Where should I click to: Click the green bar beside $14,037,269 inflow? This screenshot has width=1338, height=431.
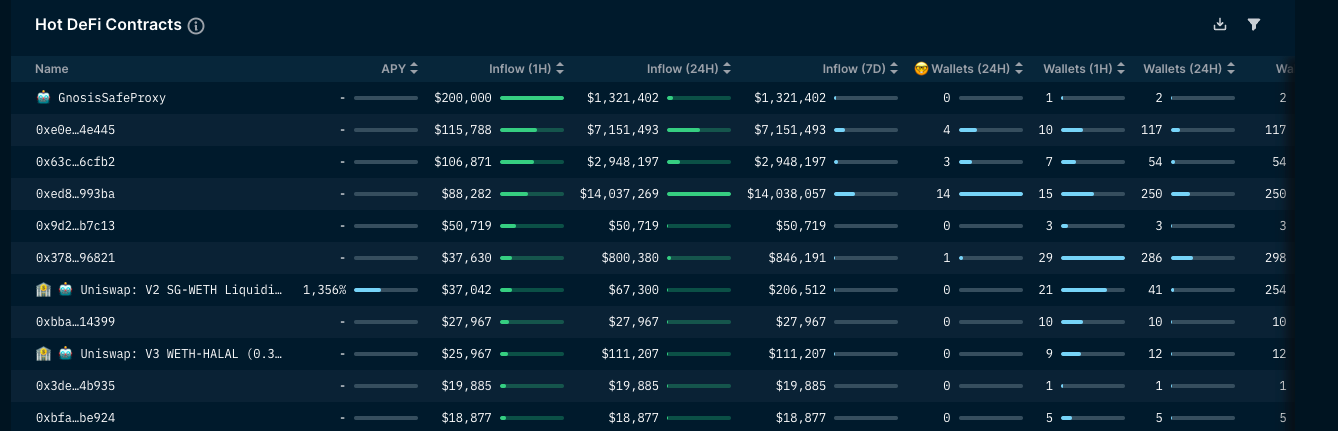click(699, 194)
